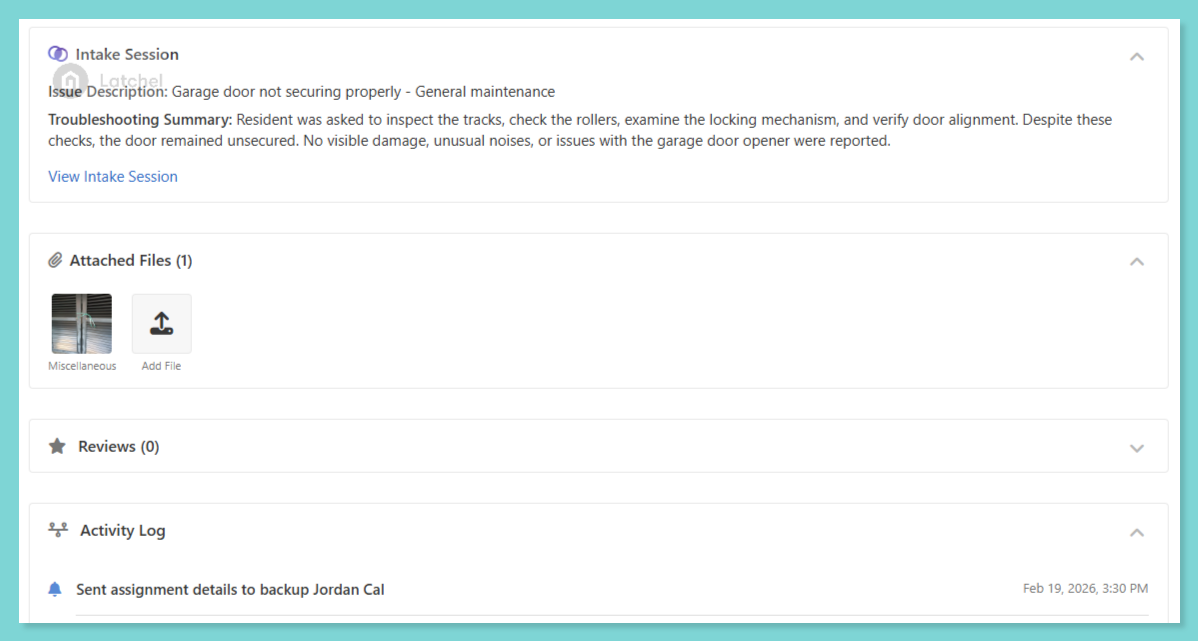Collapse the Activity Log section
The height and width of the screenshot is (641, 1198).
(1137, 533)
